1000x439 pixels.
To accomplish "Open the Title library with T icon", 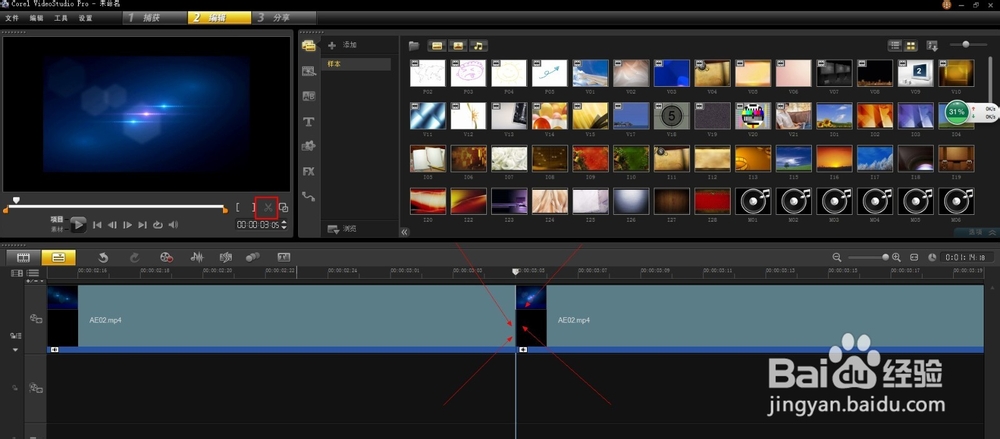I will tap(309, 121).
